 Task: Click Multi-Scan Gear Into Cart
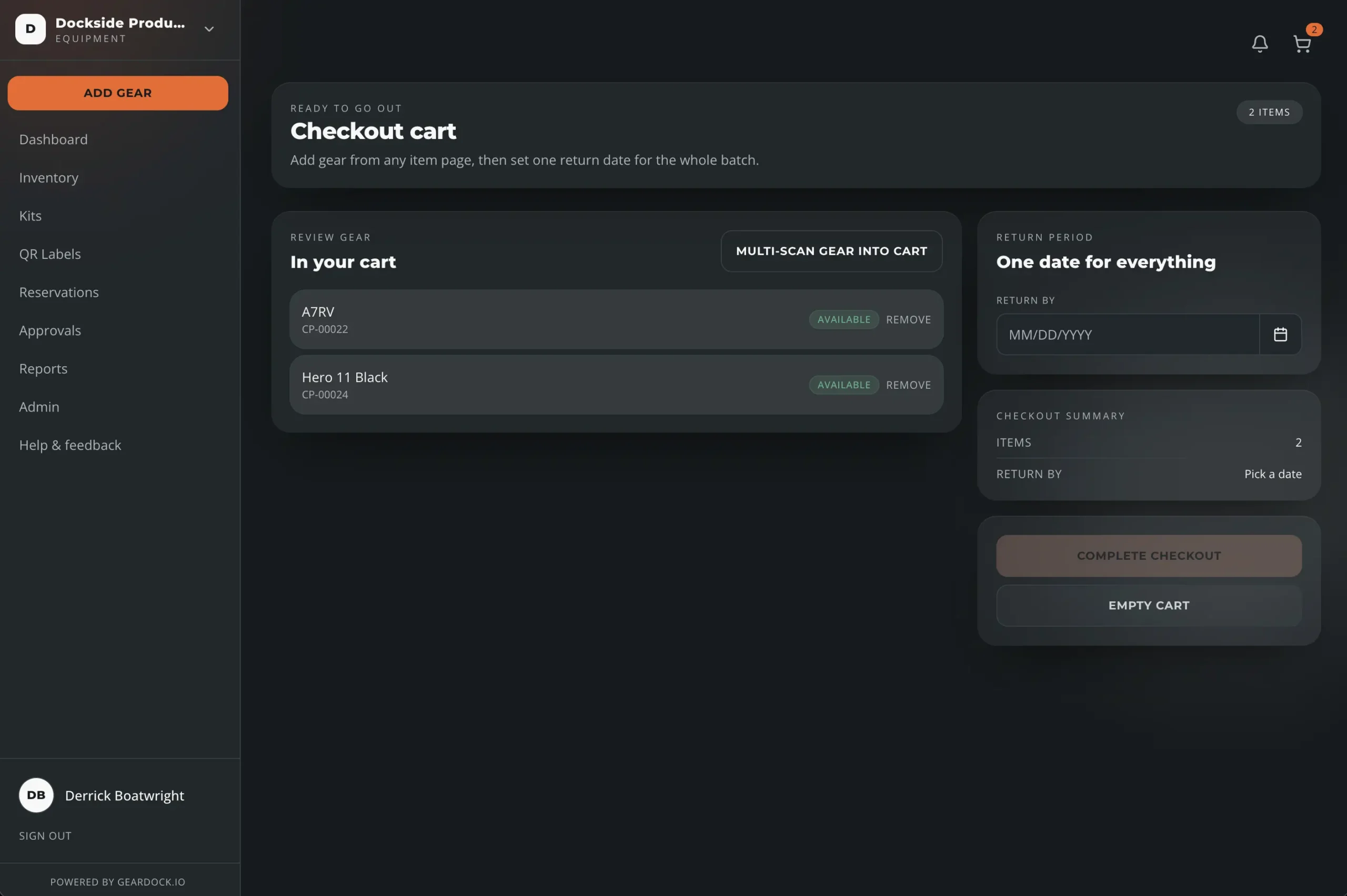click(x=831, y=251)
